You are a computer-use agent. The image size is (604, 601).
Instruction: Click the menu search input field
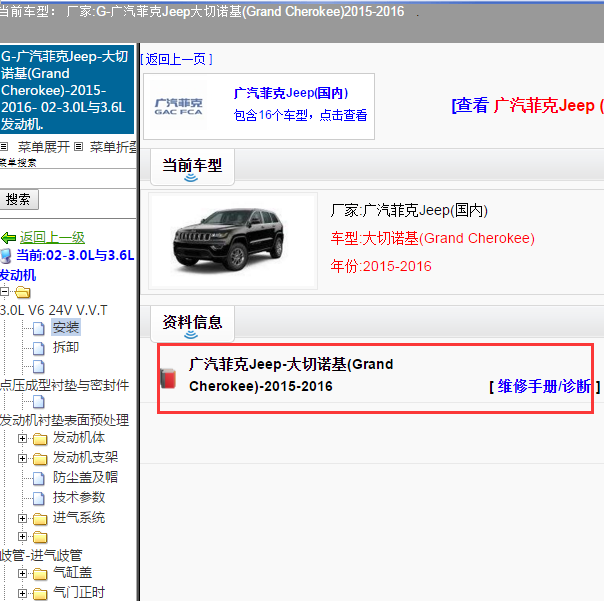click(68, 179)
